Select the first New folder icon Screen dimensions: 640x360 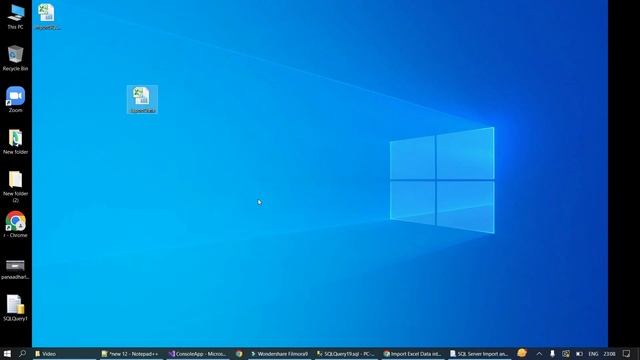pyautogui.click(x=16, y=142)
